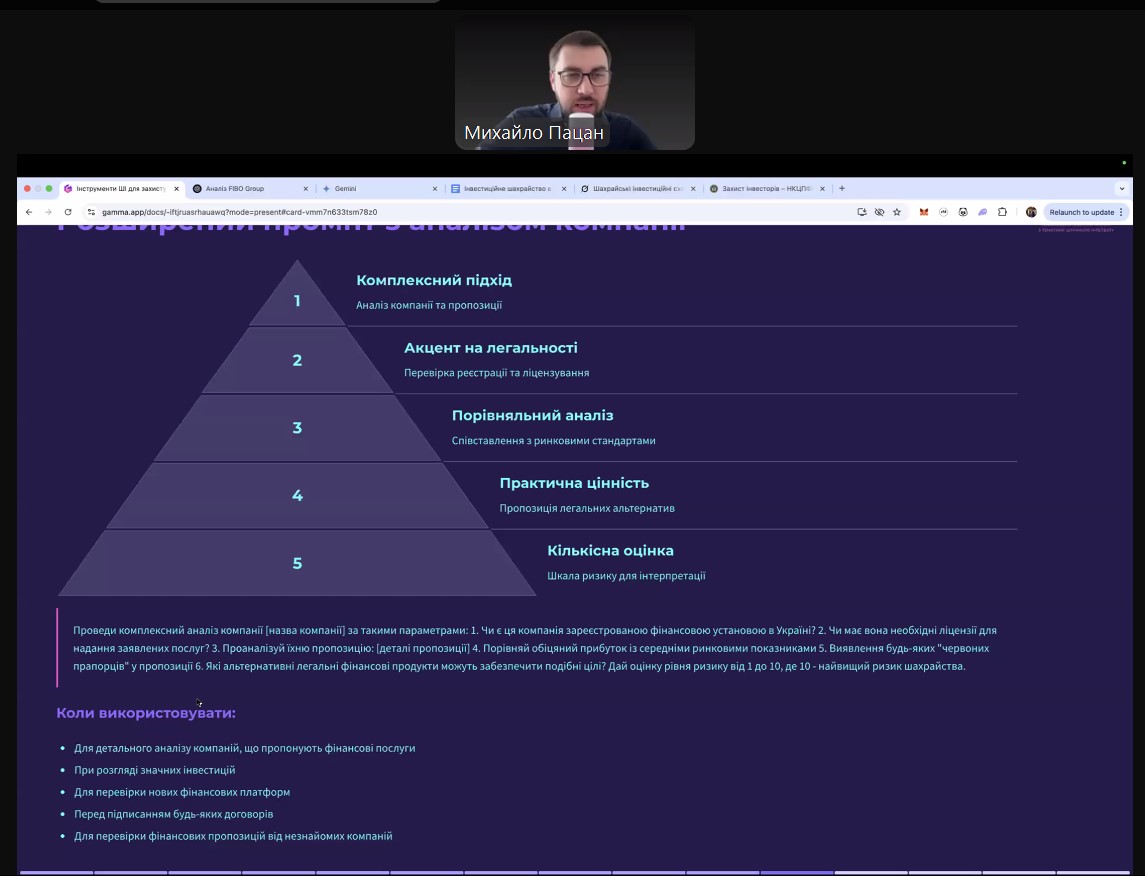
Task: Close the Захист інвесторів tab
Action: (x=822, y=188)
